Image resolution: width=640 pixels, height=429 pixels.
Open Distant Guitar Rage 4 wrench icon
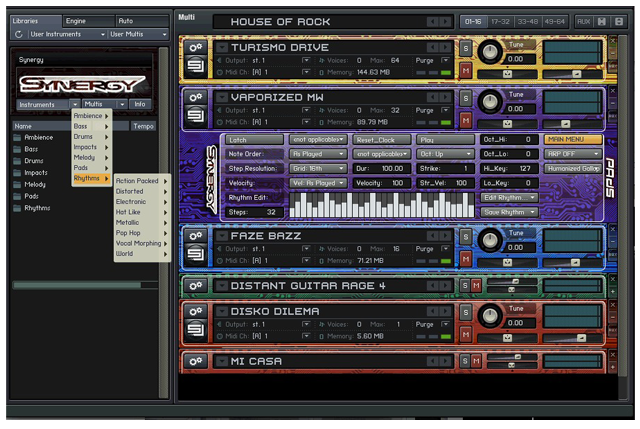click(x=196, y=285)
